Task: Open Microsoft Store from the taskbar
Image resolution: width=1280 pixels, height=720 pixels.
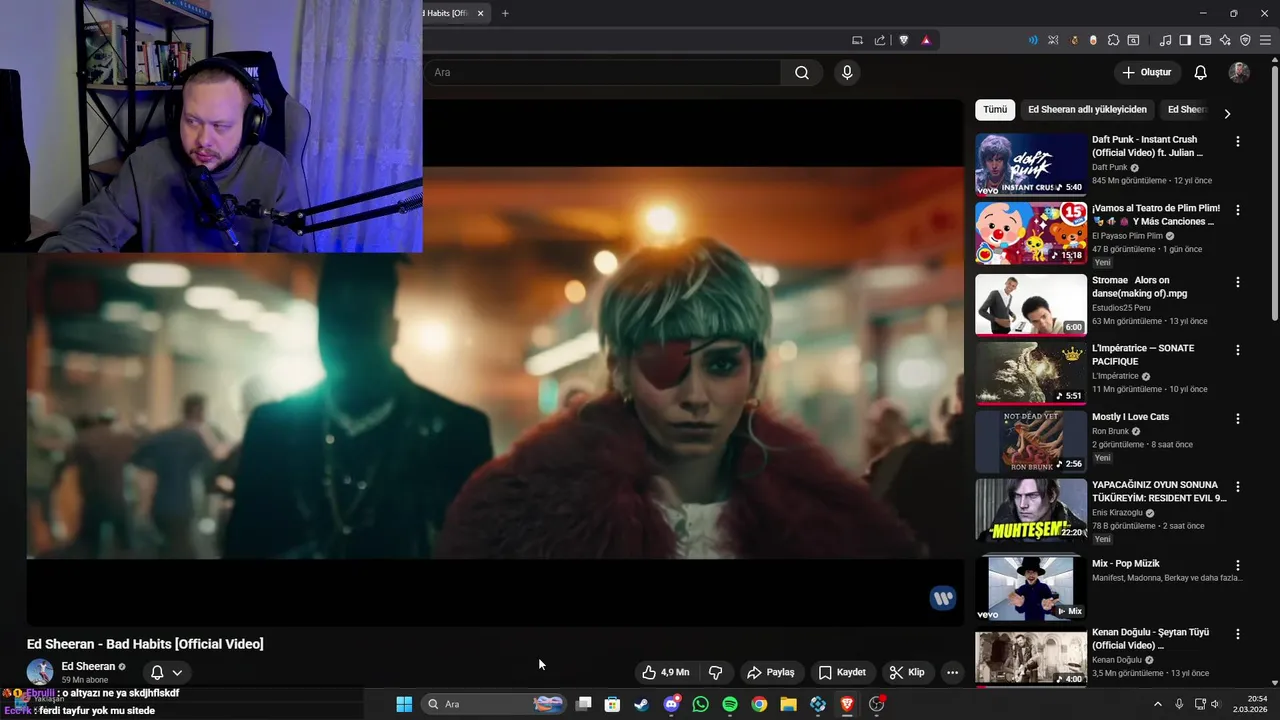Action: tap(612, 704)
